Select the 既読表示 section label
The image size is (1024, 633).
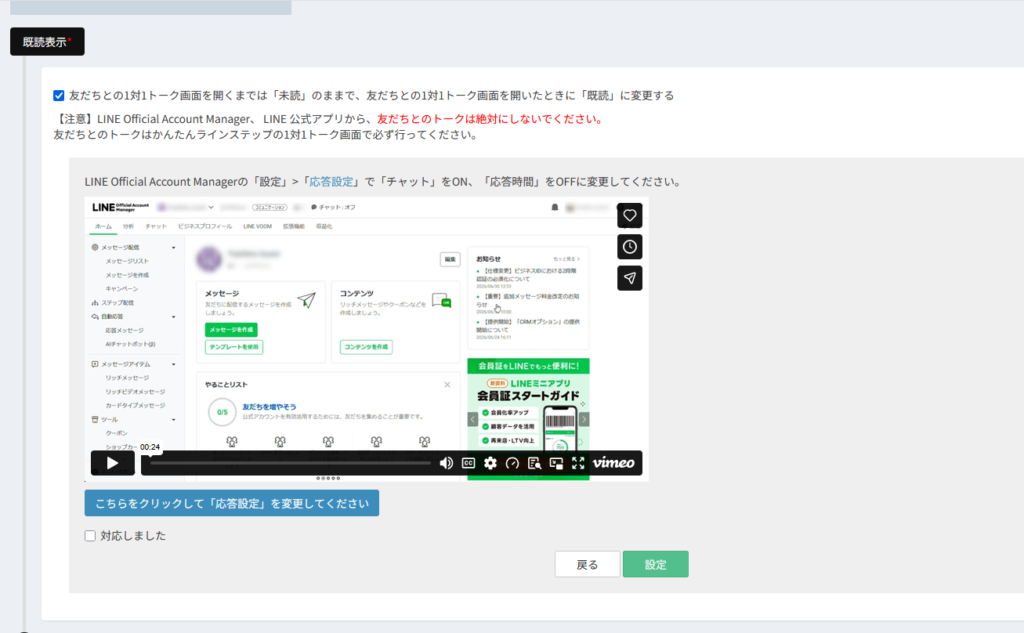click(x=47, y=42)
